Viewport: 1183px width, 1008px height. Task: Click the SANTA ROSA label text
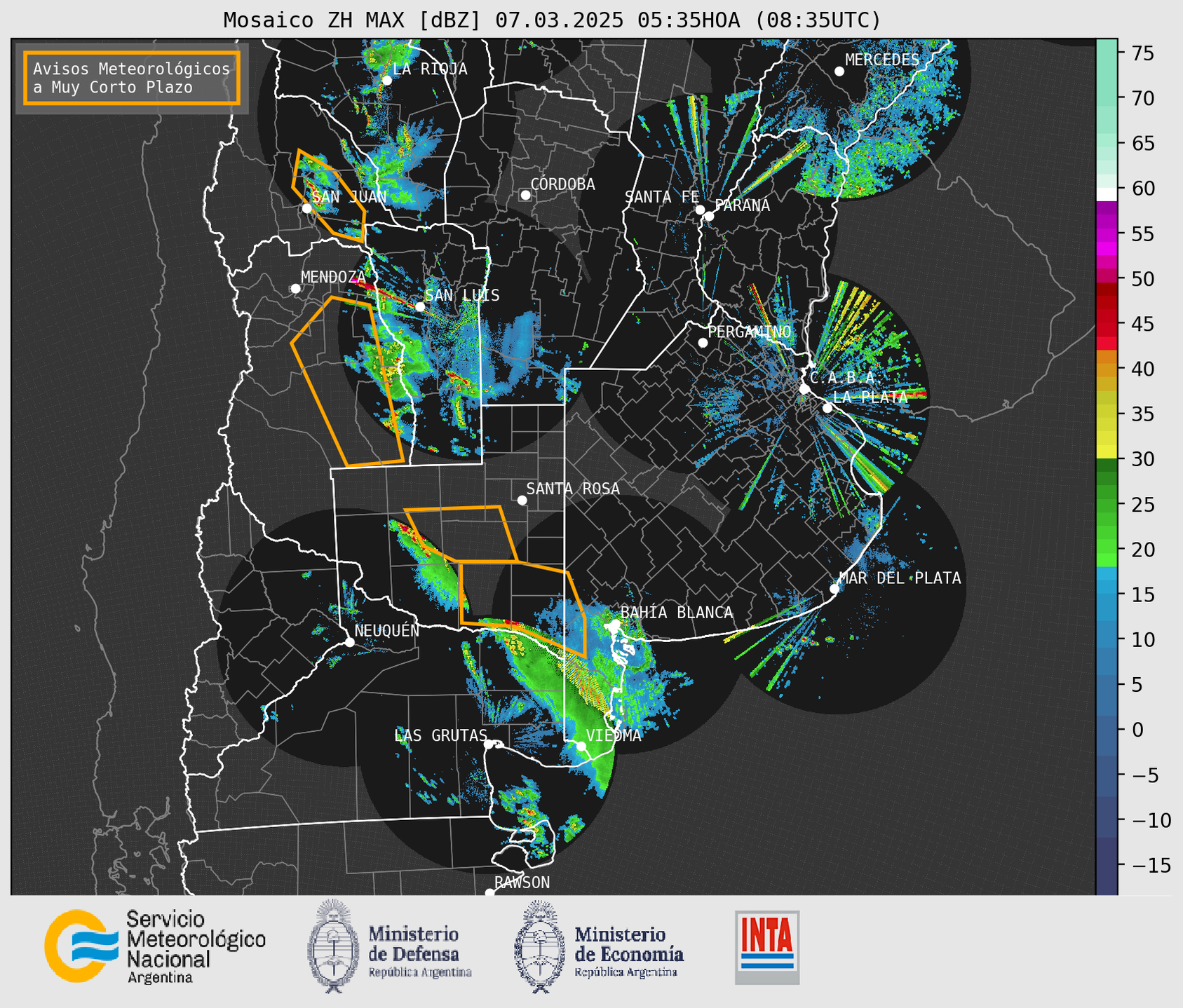click(573, 489)
